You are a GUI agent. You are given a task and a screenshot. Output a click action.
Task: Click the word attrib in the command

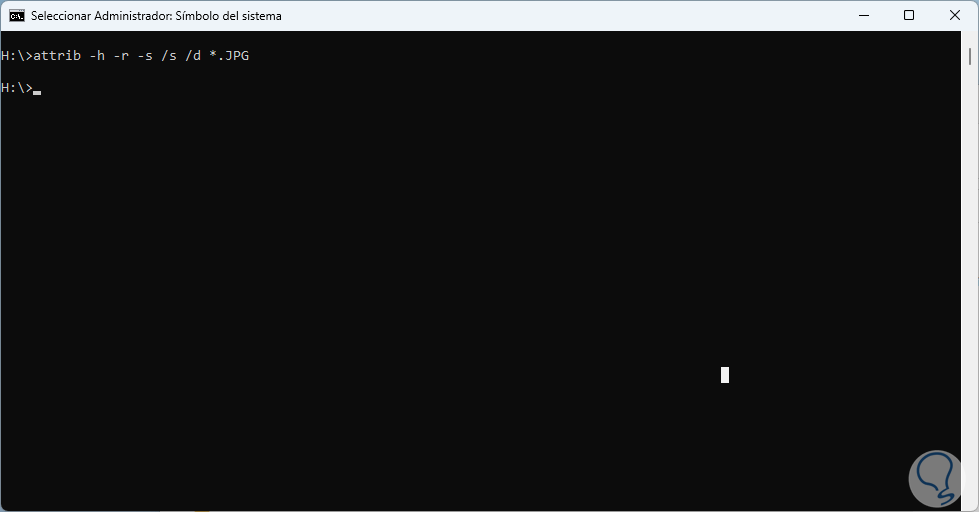[x=57, y=56]
